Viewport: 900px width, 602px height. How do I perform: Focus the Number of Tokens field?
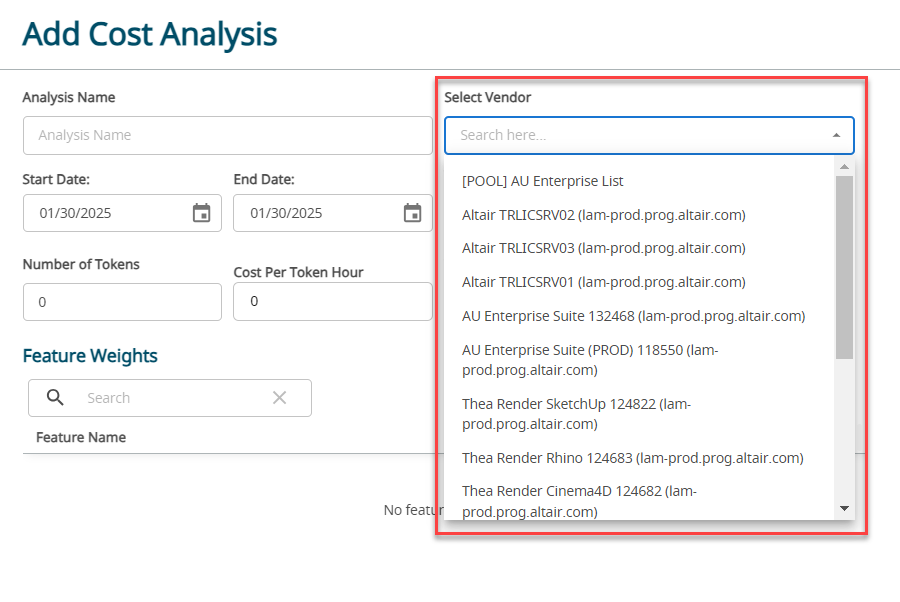pyautogui.click(x=122, y=302)
